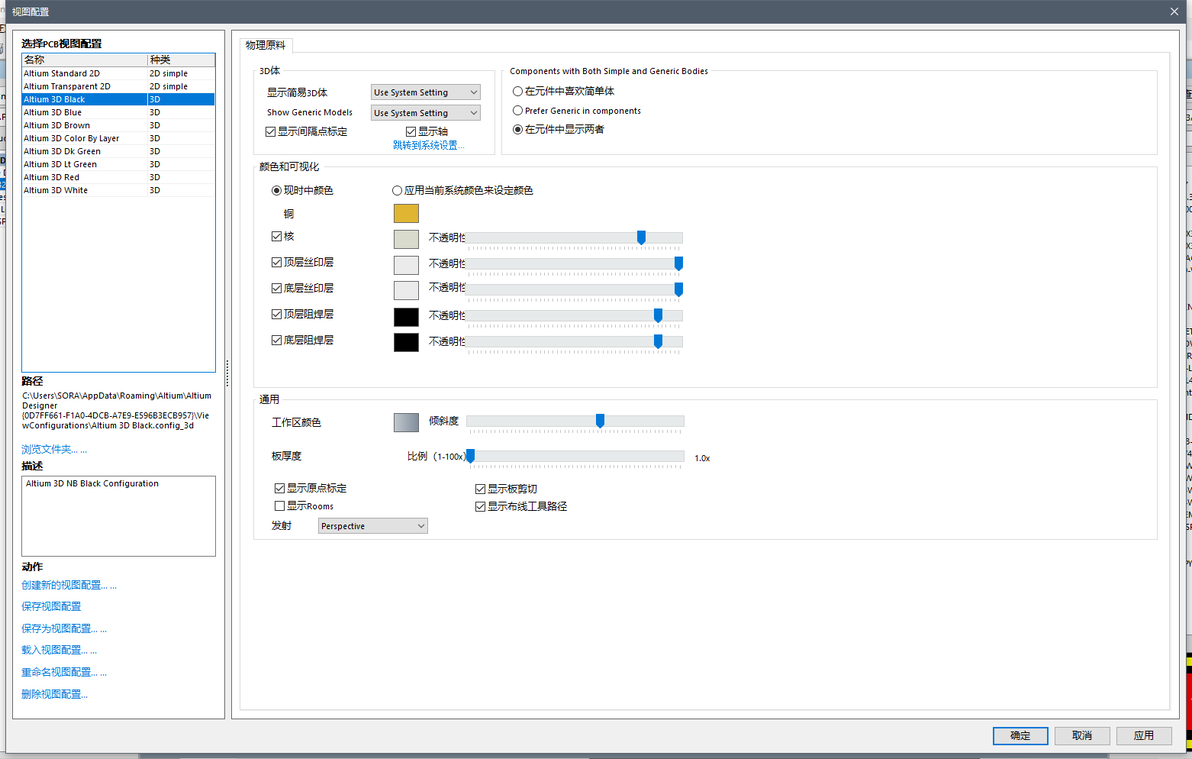Toggle the 显示轴 checkbox
This screenshot has height=759, width=1192.
(x=411, y=132)
